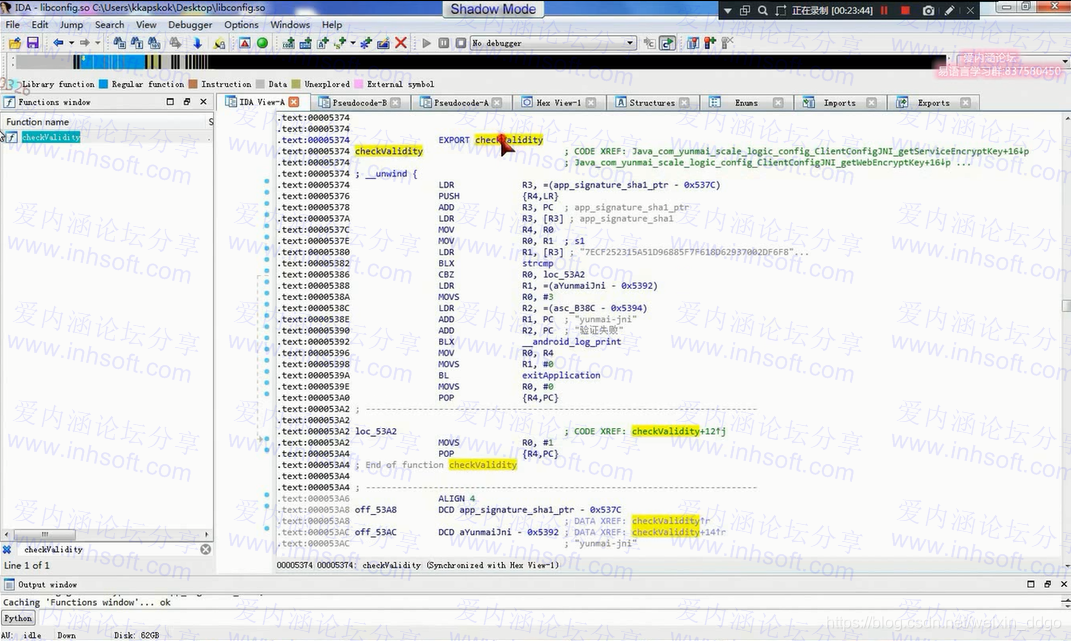
Task: Open the Debugger menu
Action: tap(190, 25)
